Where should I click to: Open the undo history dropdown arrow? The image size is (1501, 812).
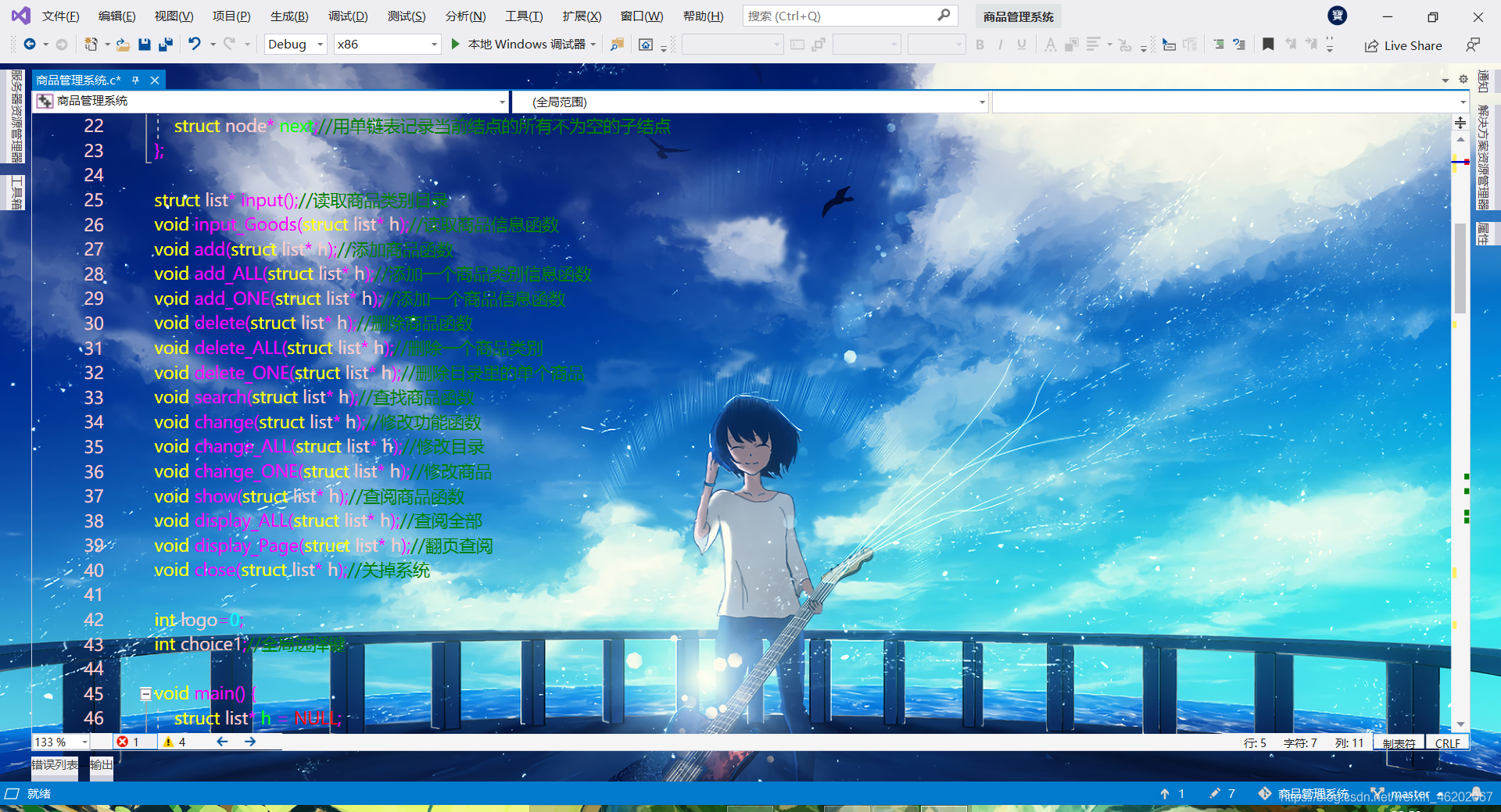point(213,45)
